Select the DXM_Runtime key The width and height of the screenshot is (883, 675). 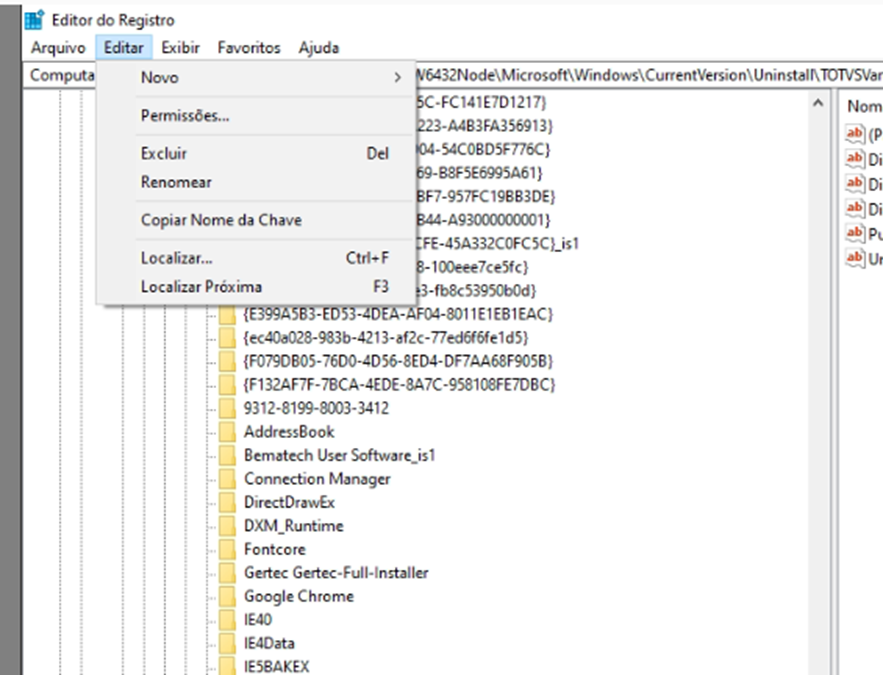[x=293, y=526]
